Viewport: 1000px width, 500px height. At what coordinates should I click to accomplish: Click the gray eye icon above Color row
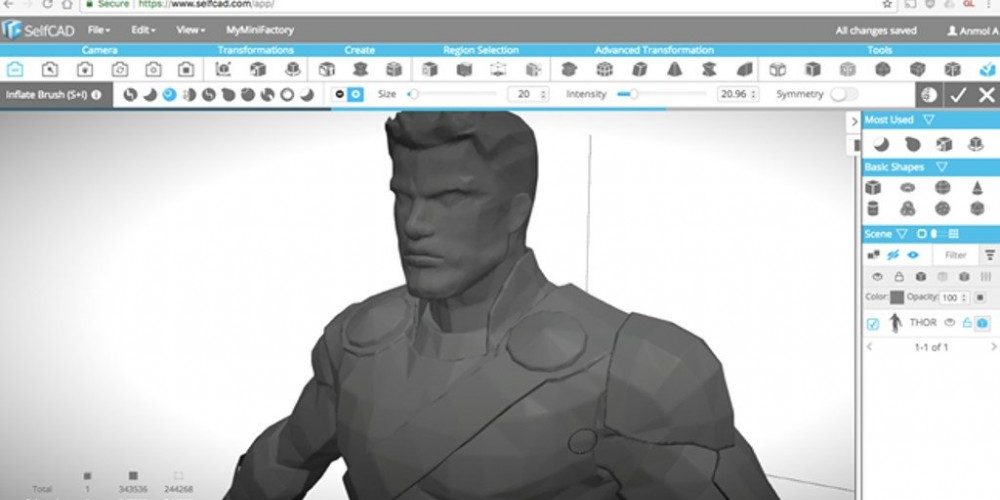coord(878,277)
